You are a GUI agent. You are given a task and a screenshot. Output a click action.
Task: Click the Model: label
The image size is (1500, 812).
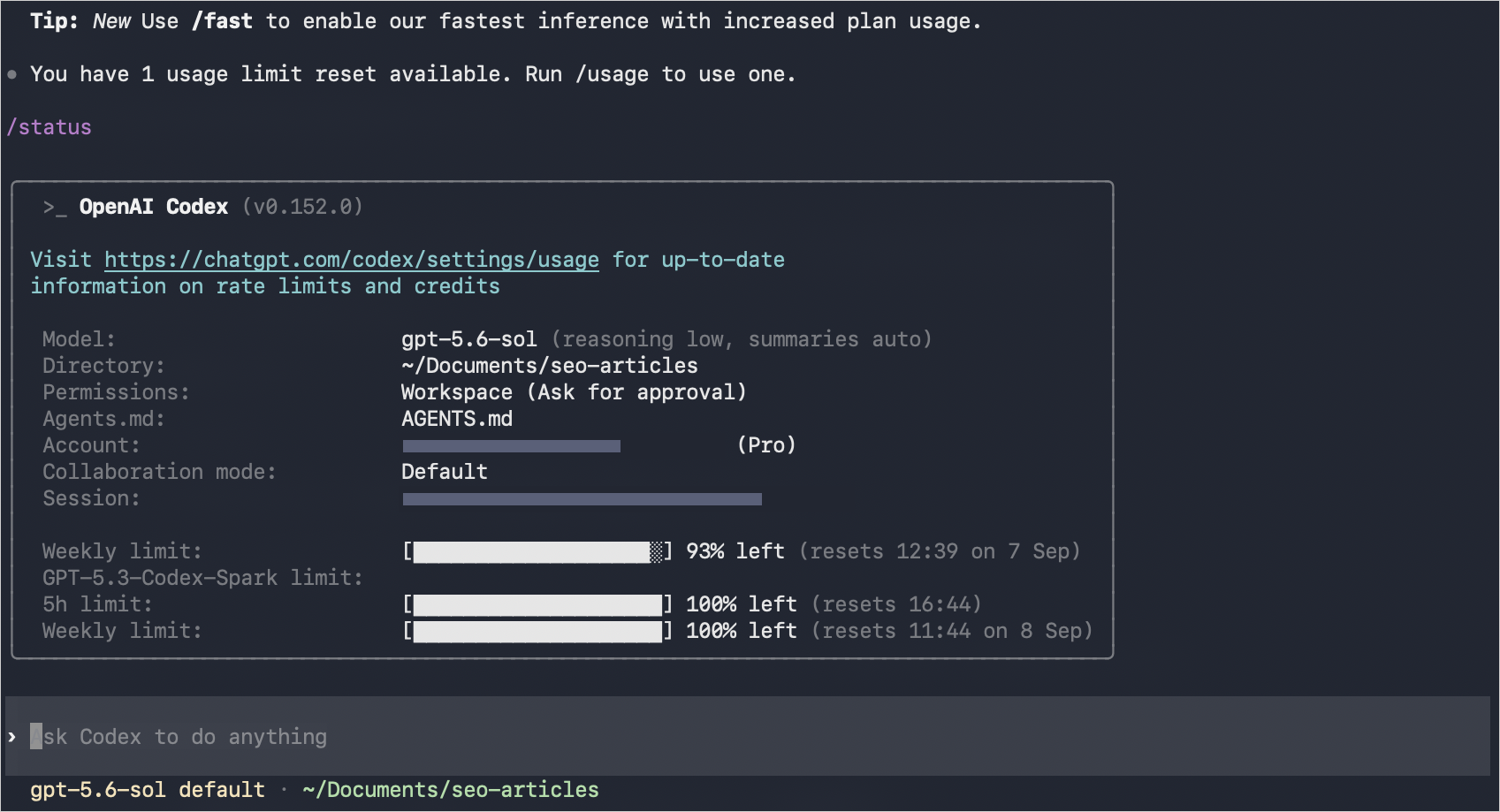click(x=79, y=339)
